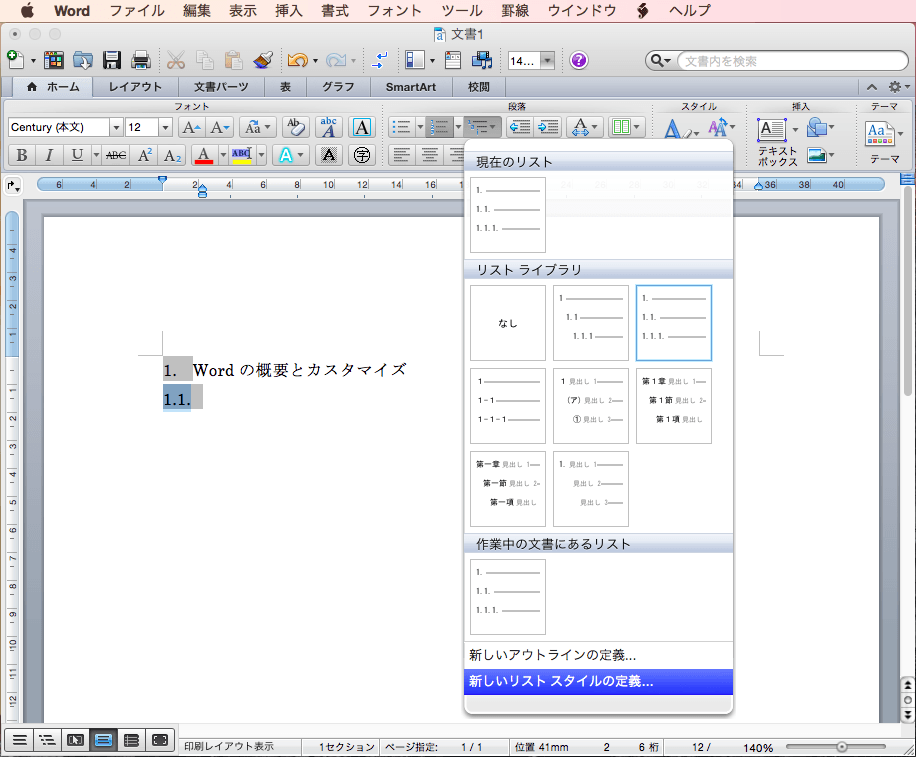
Task: Click the 文書内を検索 search field
Action: [792, 61]
